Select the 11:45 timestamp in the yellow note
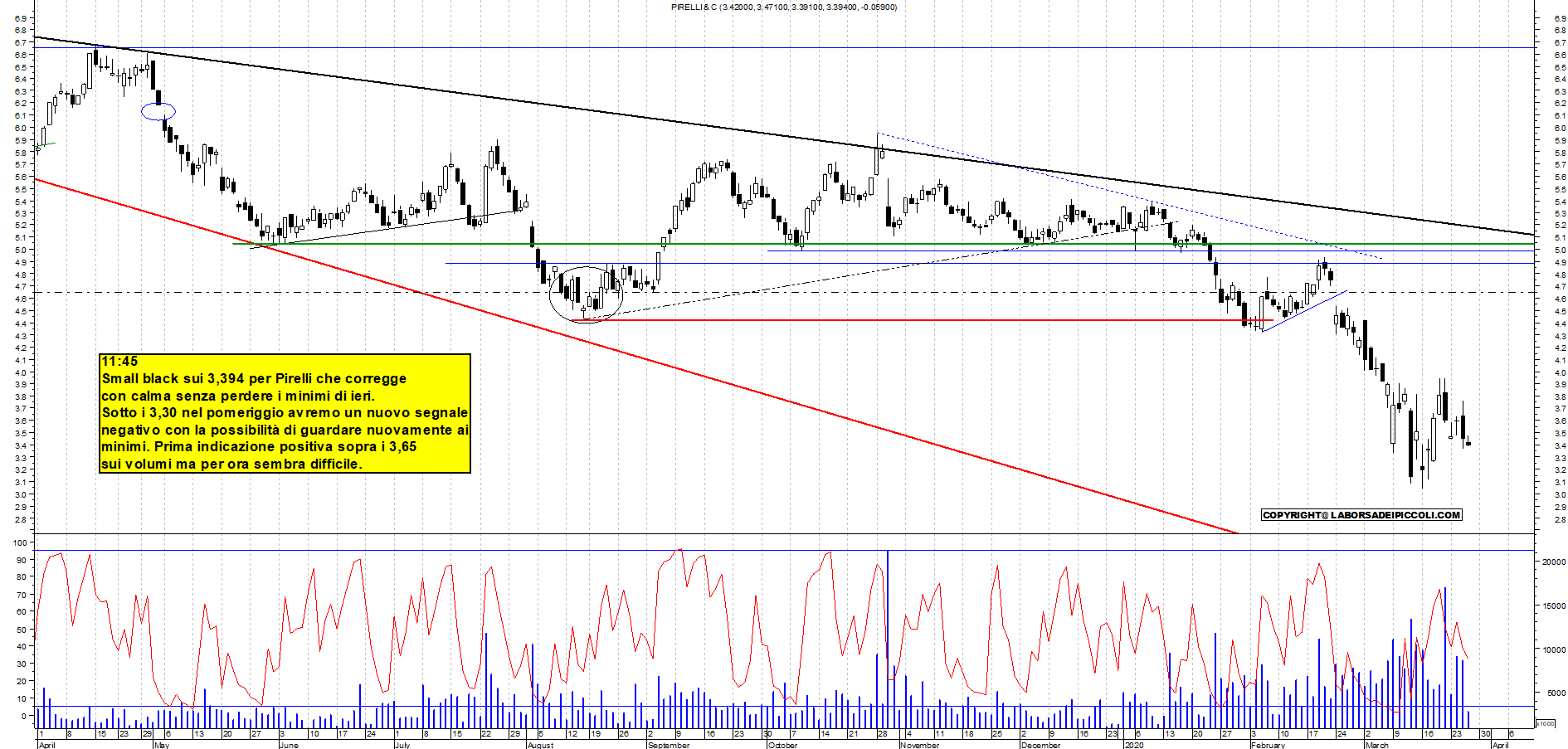Screen dimensions: 1568x749 119,361
